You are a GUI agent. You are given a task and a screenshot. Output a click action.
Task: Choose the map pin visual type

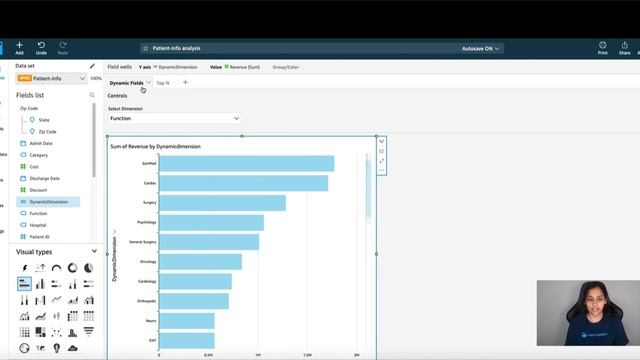tap(56, 348)
